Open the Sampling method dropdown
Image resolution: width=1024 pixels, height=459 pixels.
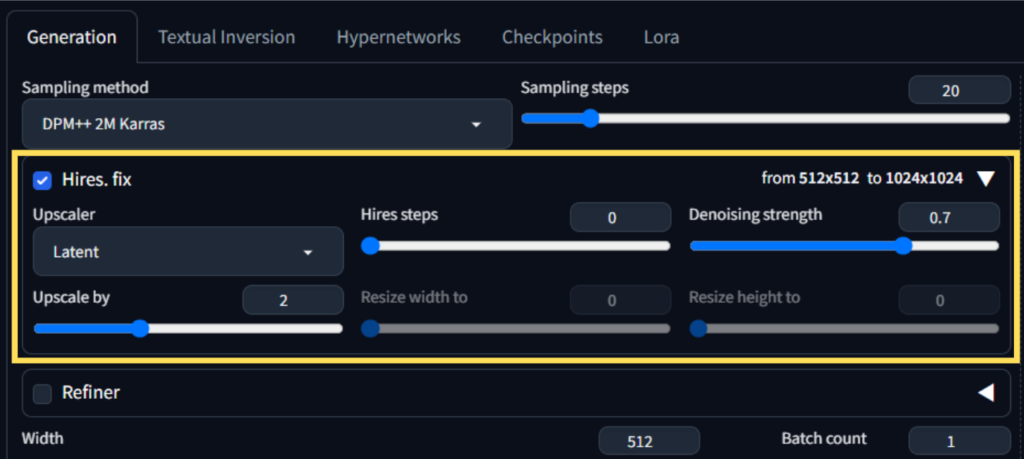pyautogui.click(x=267, y=124)
